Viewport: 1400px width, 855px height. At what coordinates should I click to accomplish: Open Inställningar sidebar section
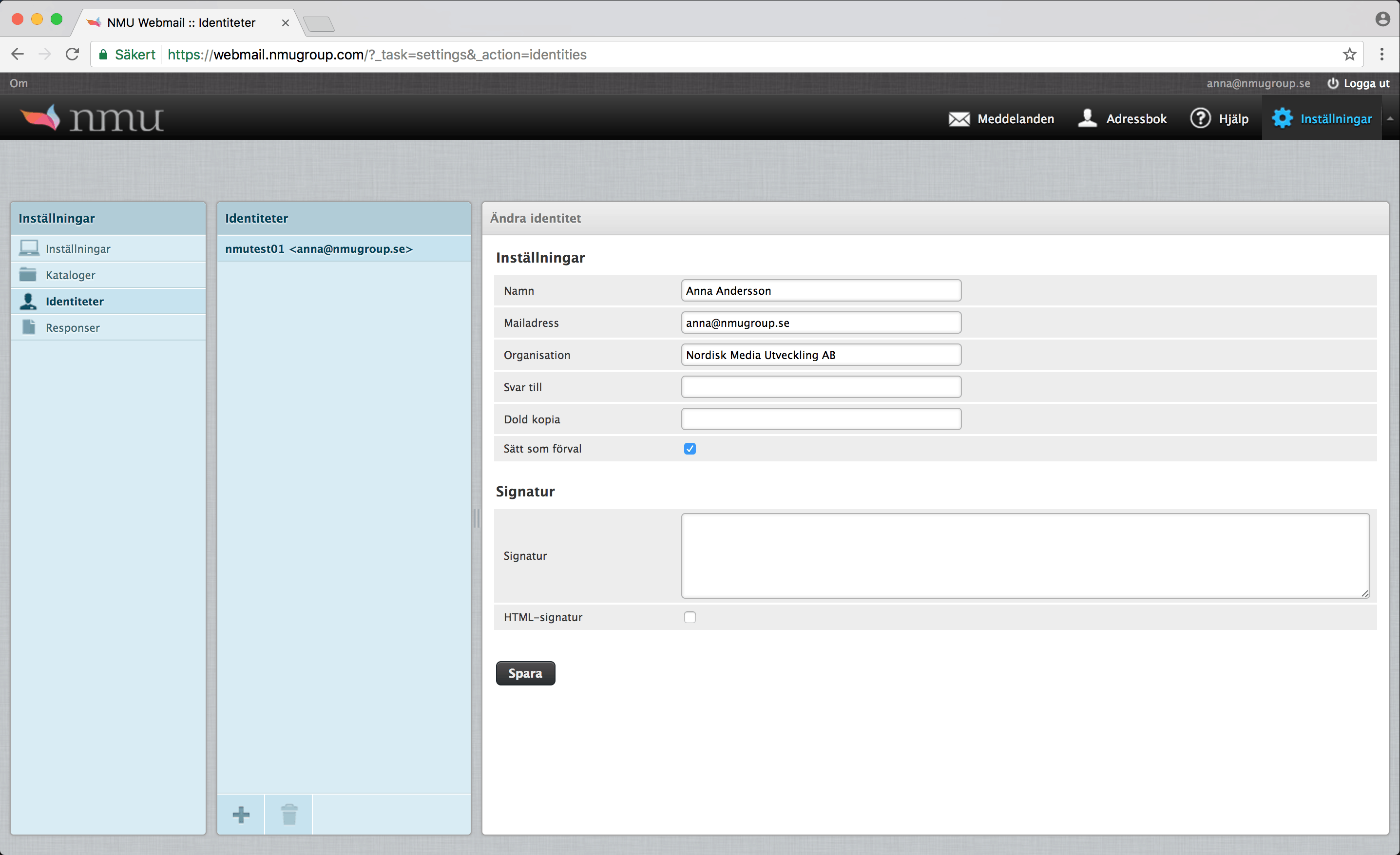pyautogui.click(x=108, y=249)
